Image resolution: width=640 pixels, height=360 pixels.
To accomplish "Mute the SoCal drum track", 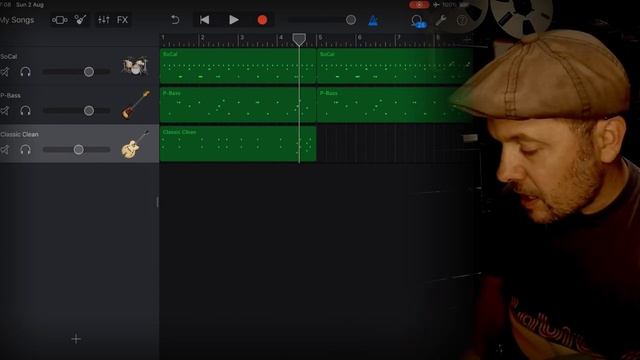I will click(x=5, y=72).
